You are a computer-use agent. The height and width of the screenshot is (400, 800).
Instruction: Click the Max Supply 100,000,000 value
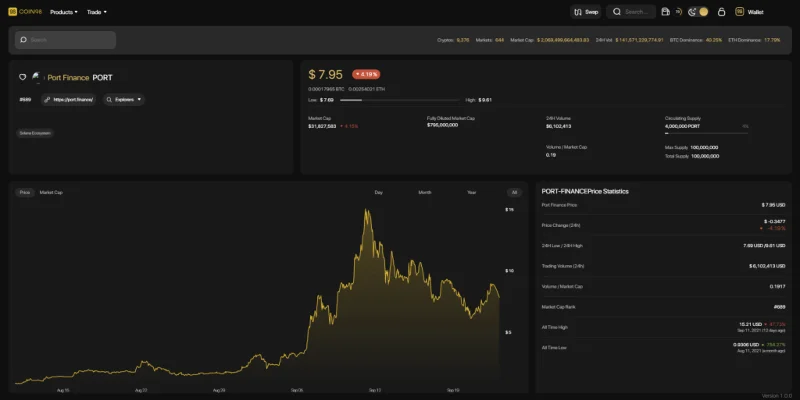click(705, 147)
